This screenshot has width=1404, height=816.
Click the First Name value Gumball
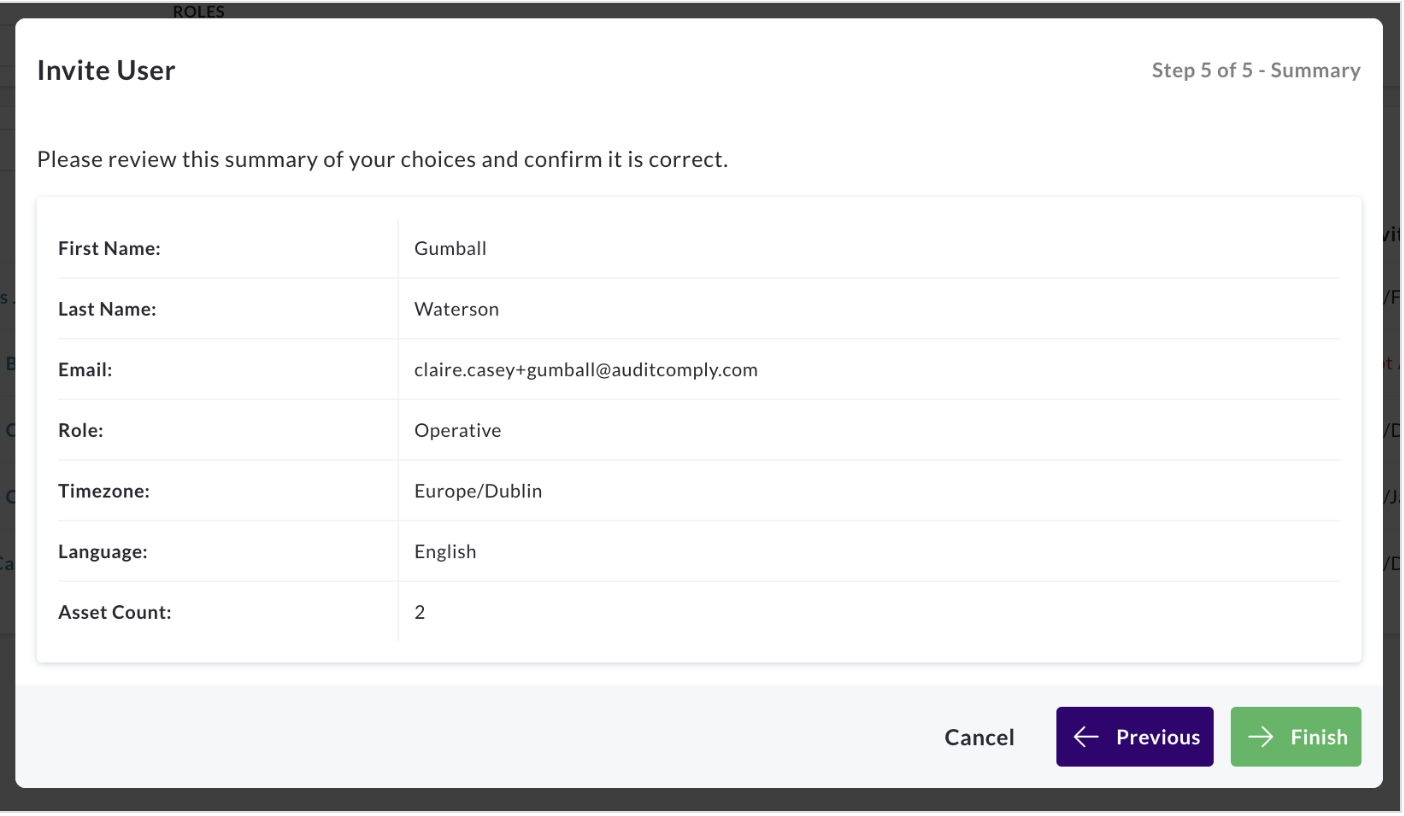click(450, 249)
